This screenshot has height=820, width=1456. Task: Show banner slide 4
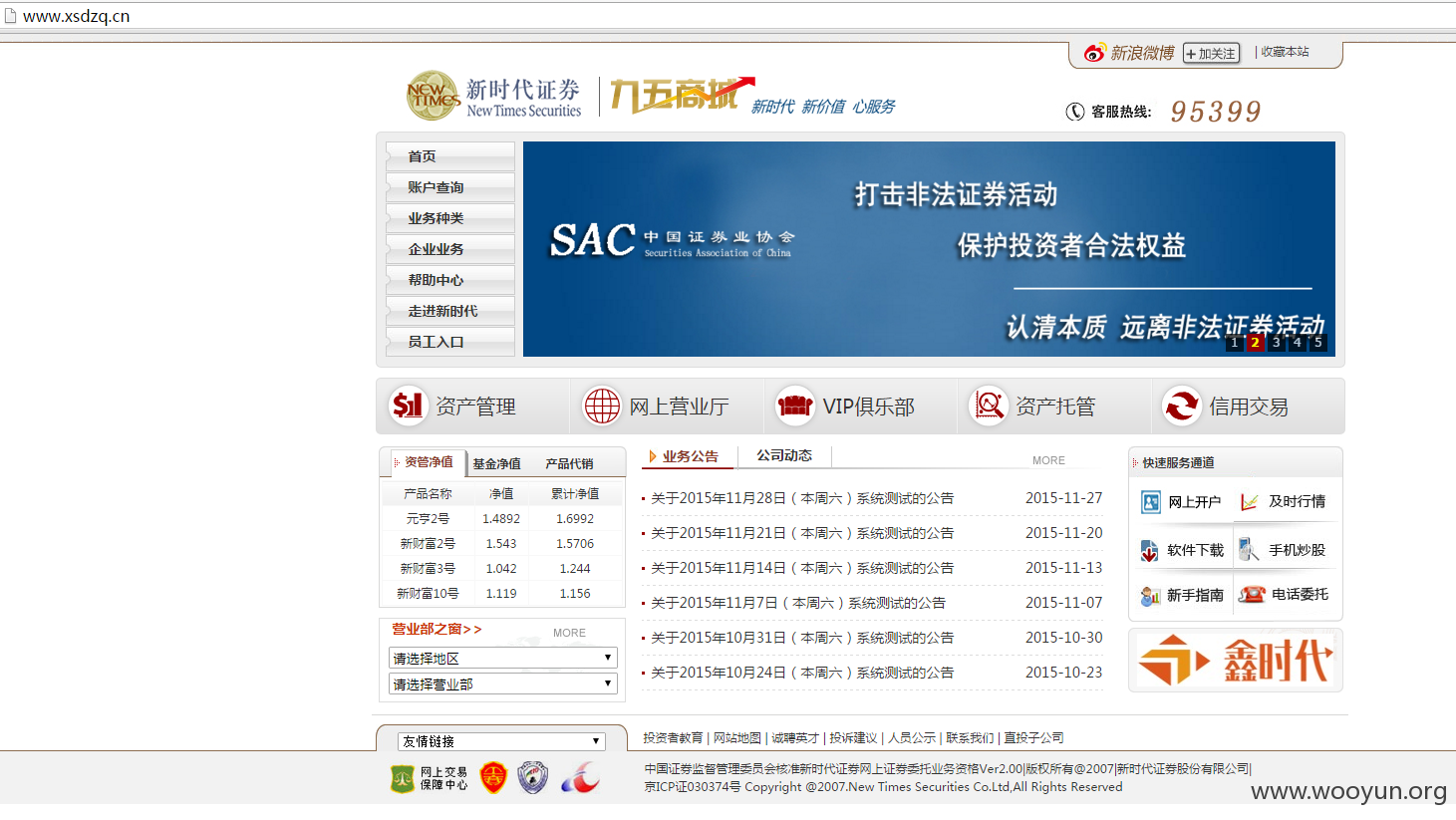pos(1298,343)
